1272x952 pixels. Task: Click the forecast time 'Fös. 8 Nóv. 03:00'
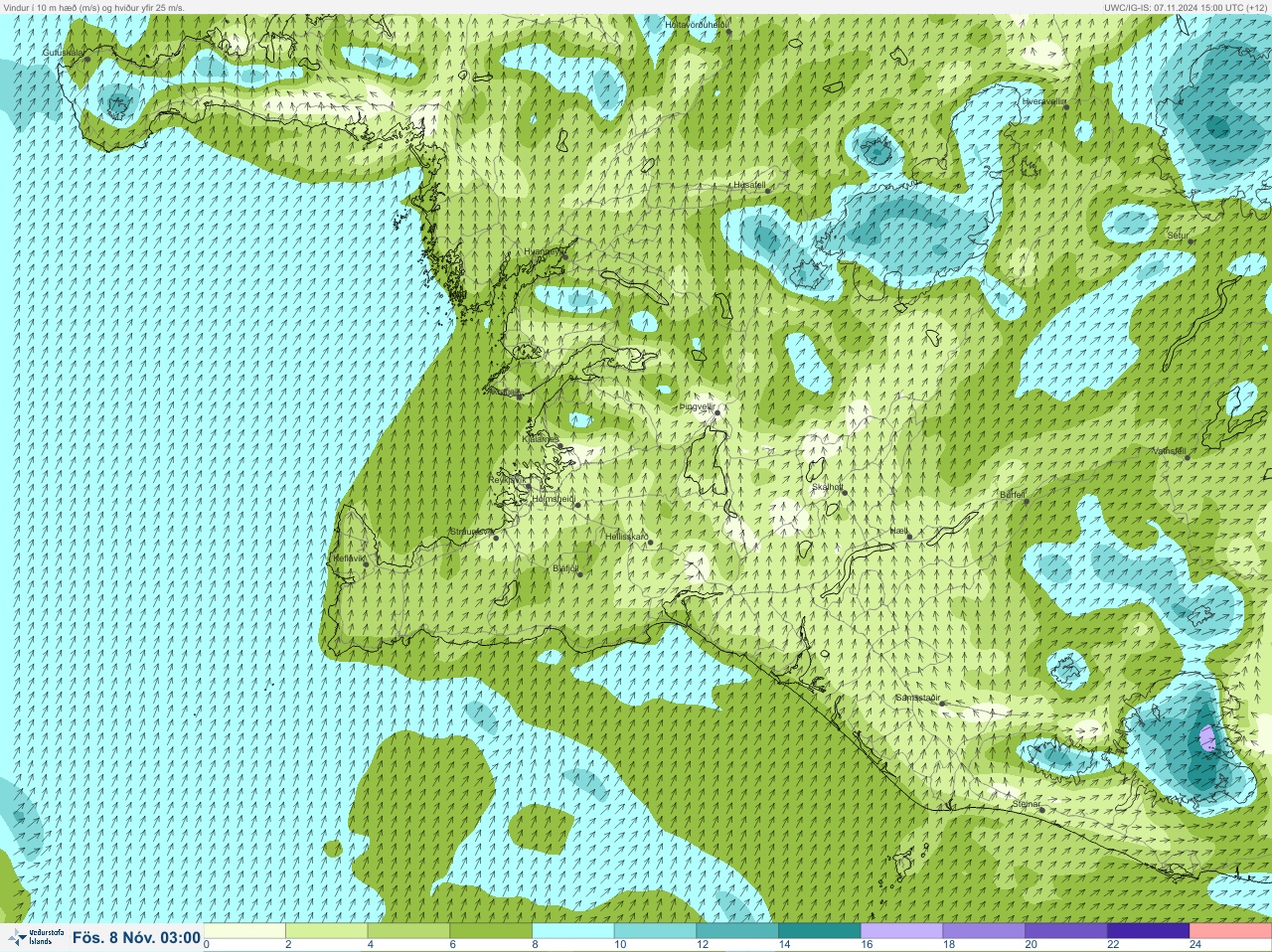pos(136,937)
